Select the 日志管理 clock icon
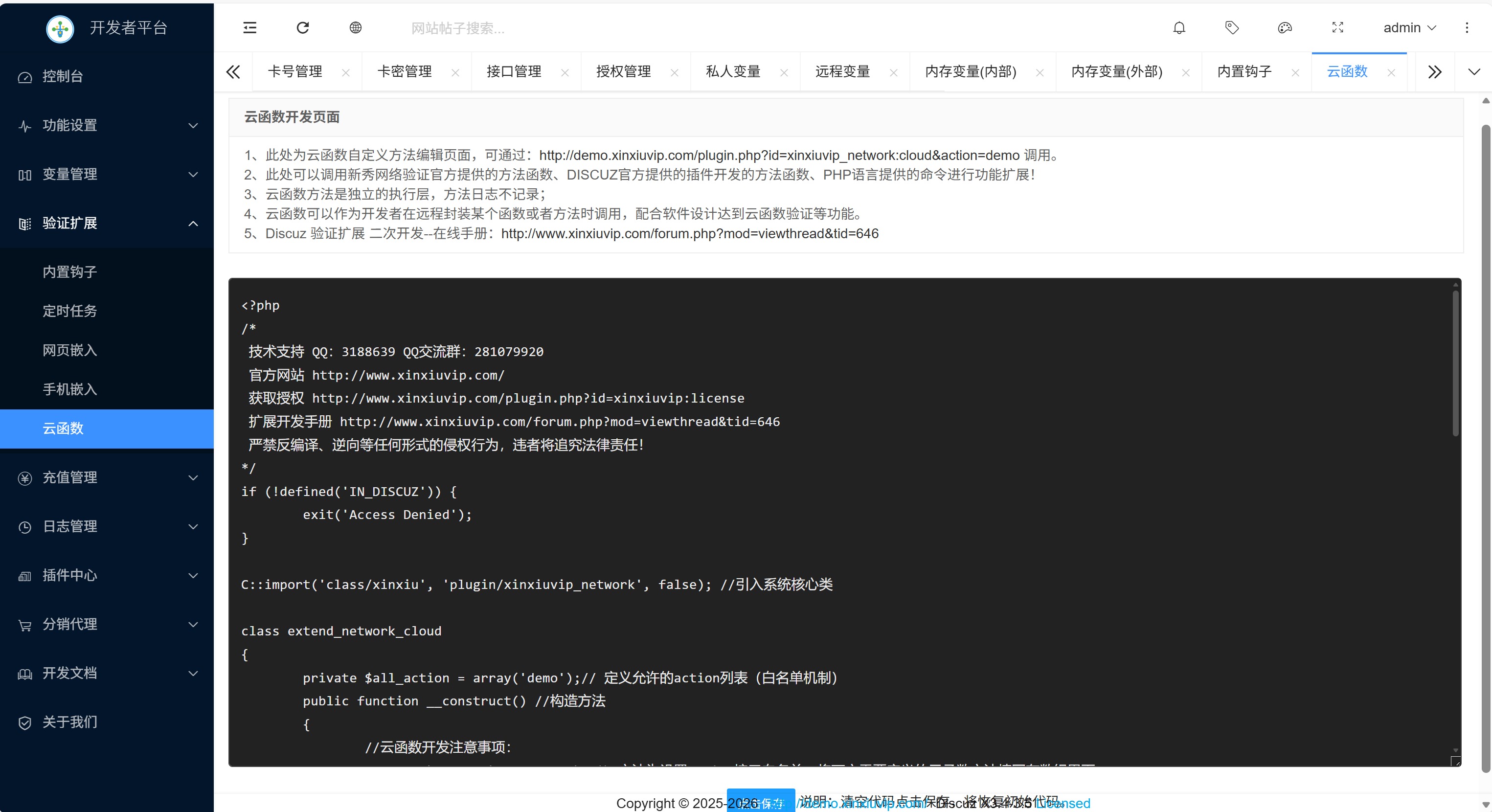Image resolution: width=1492 pixels, height=812 pixels. click(x=24, y=526)
